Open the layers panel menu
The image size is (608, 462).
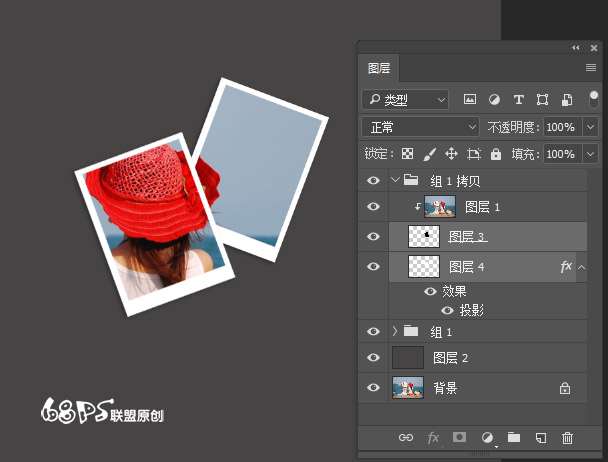pyautogui.click(x=591, y=68)
